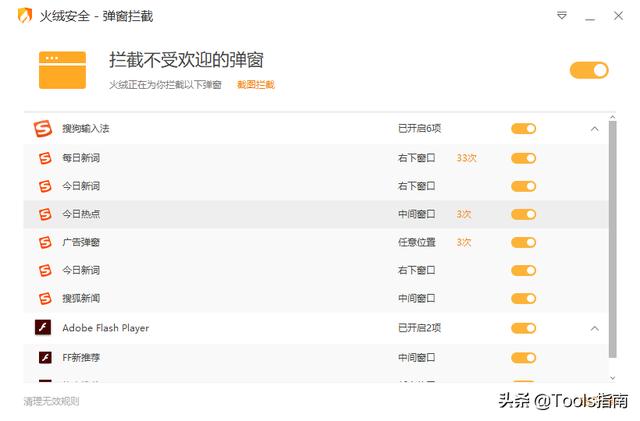Click the Sogou icon beside 搜狗输入法
The image size is (640, 421).
(x=43, y=129)
